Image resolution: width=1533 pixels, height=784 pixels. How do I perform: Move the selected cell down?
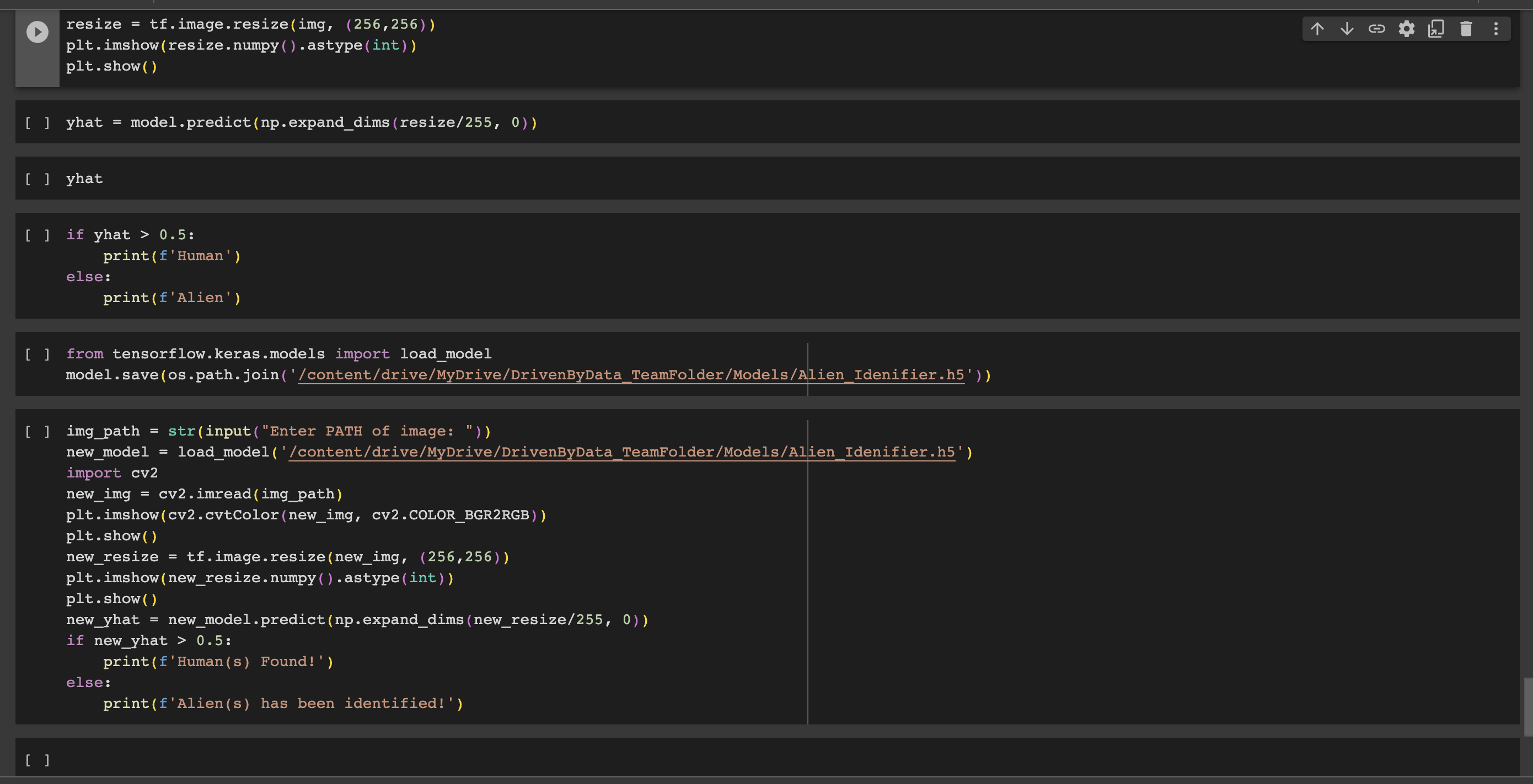click(x=1347, y=29)
